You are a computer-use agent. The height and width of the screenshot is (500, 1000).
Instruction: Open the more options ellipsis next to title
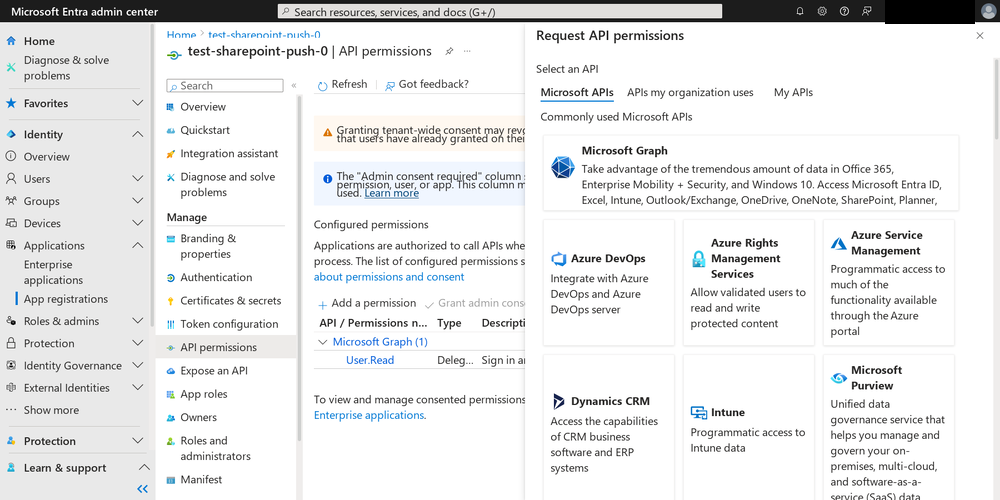click(x=467, y=51)
